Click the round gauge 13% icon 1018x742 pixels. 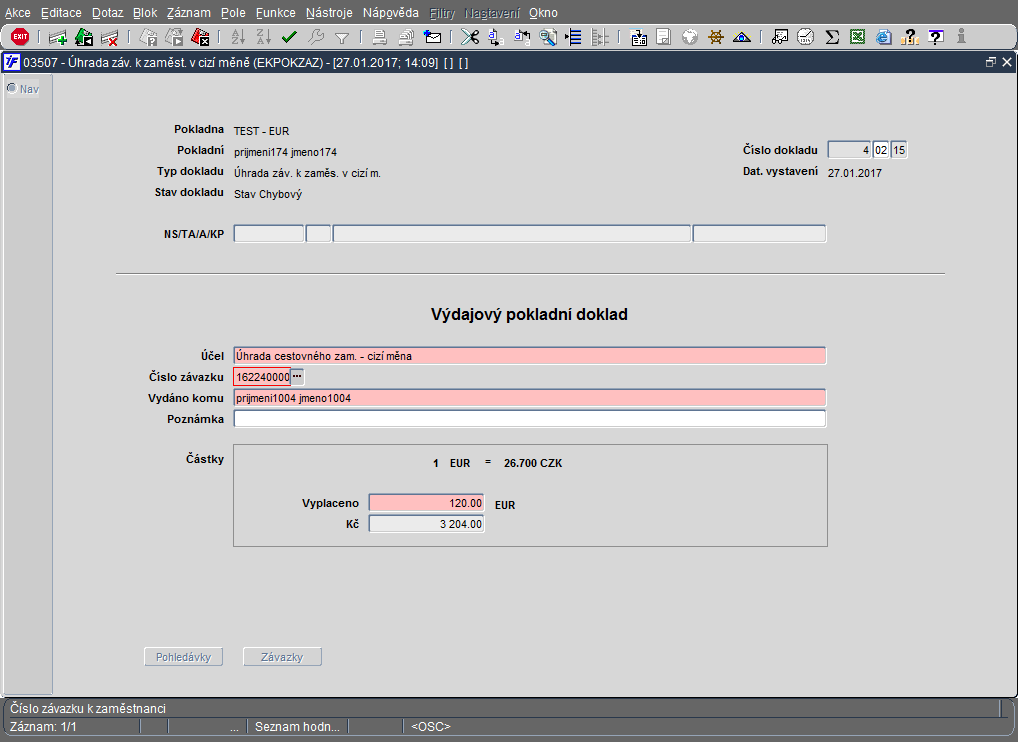806,37
